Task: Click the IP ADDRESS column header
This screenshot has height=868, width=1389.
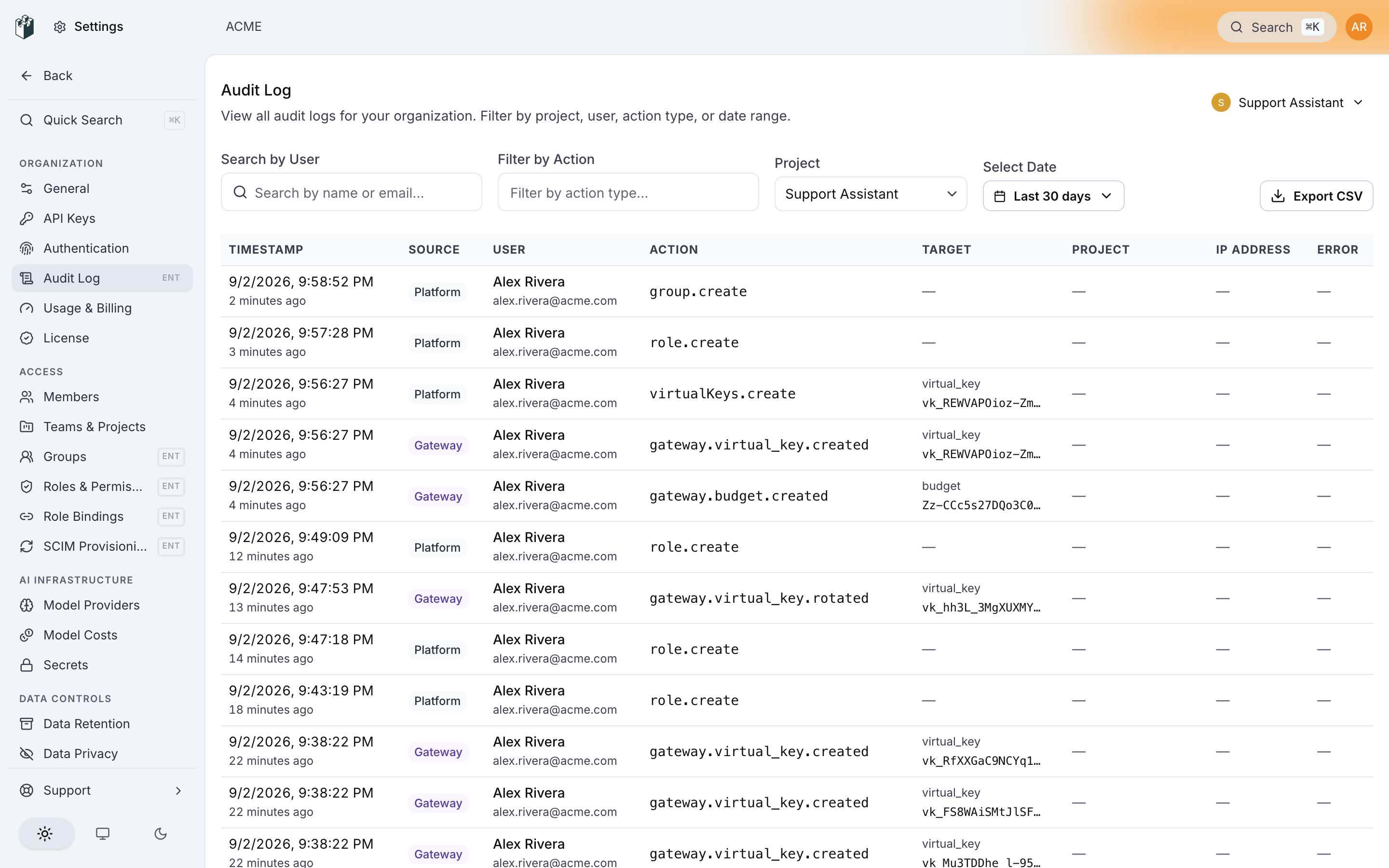Action: 1253,250
